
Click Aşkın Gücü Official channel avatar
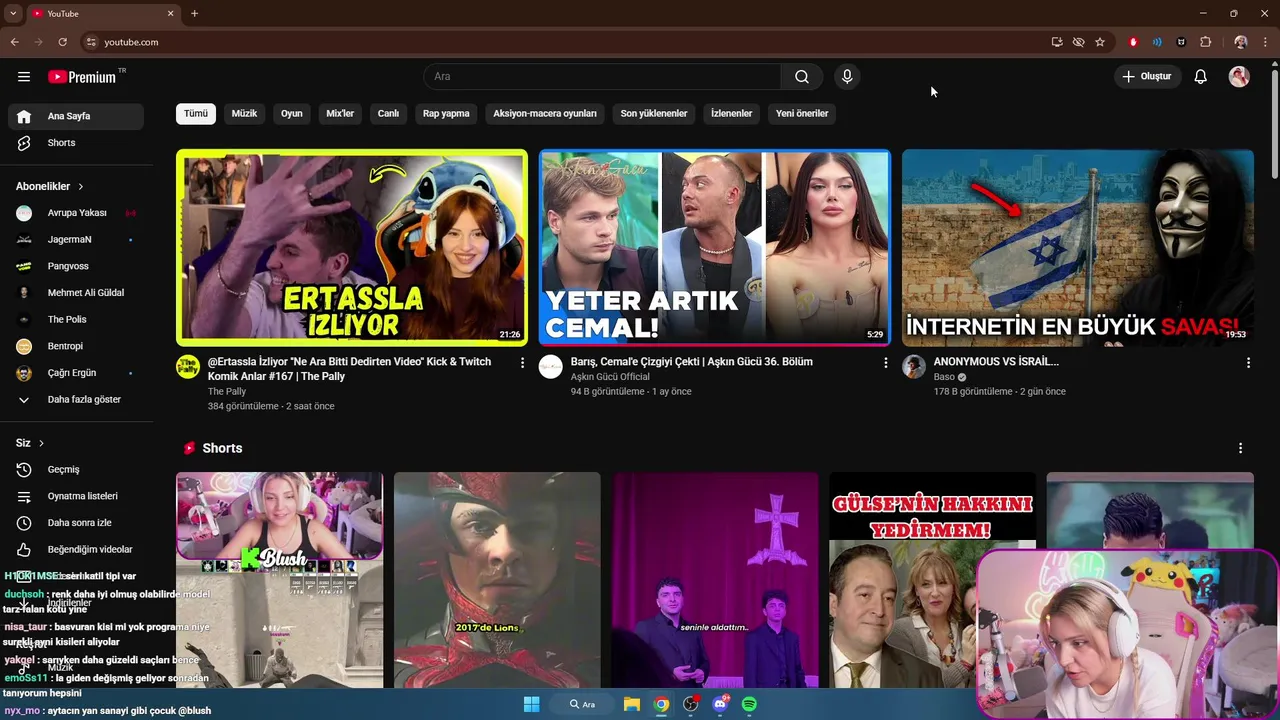click(x=551, y=366)
